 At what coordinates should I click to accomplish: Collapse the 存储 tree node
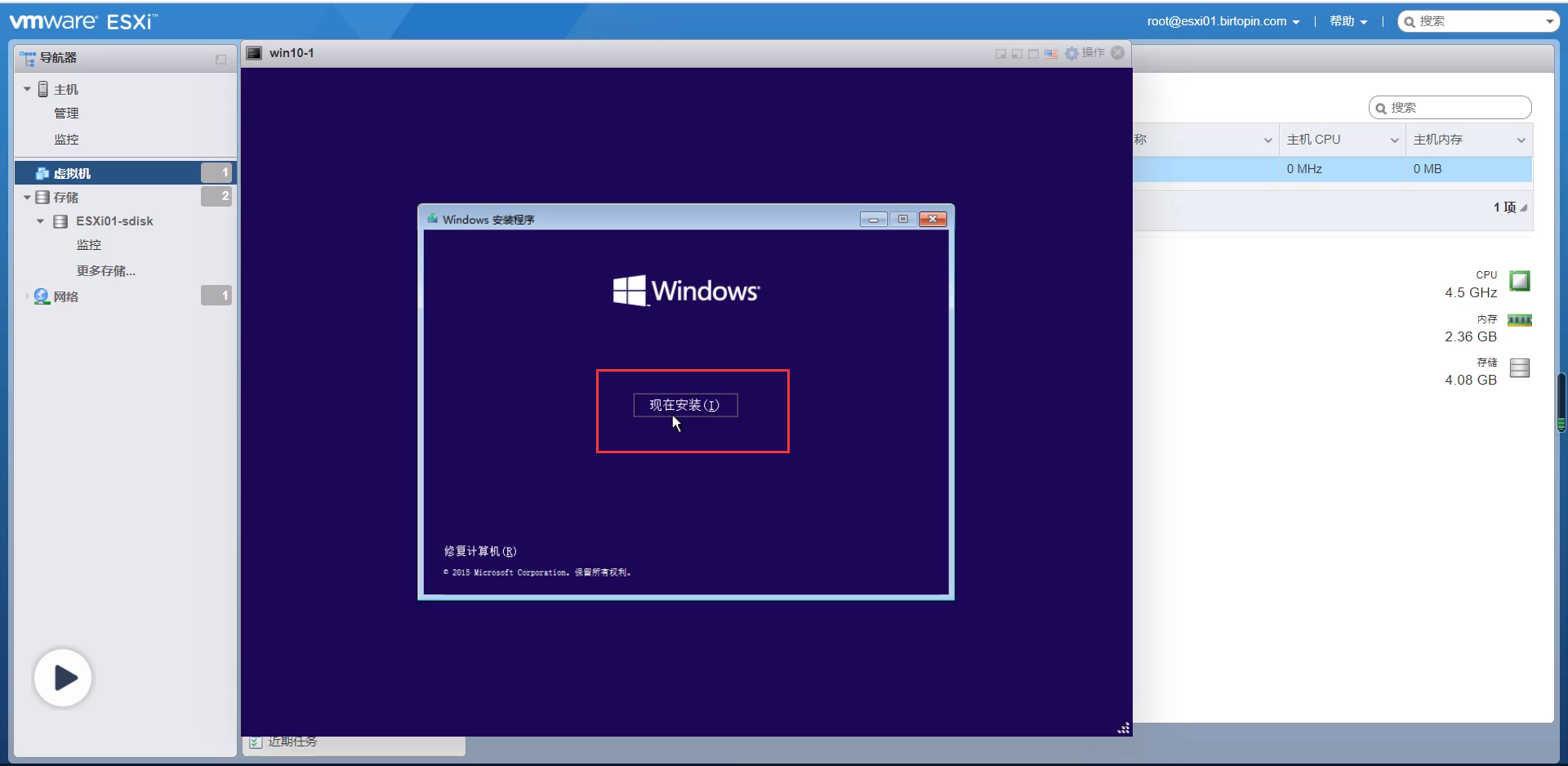pos(27,198)
